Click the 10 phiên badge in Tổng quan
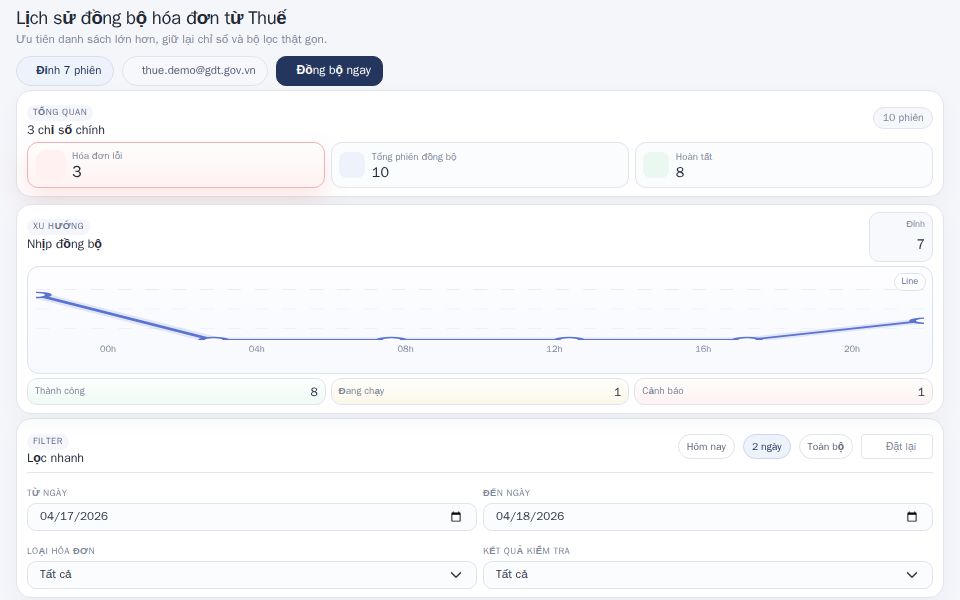The image size is (960, 600). click(x=902, y=118)
